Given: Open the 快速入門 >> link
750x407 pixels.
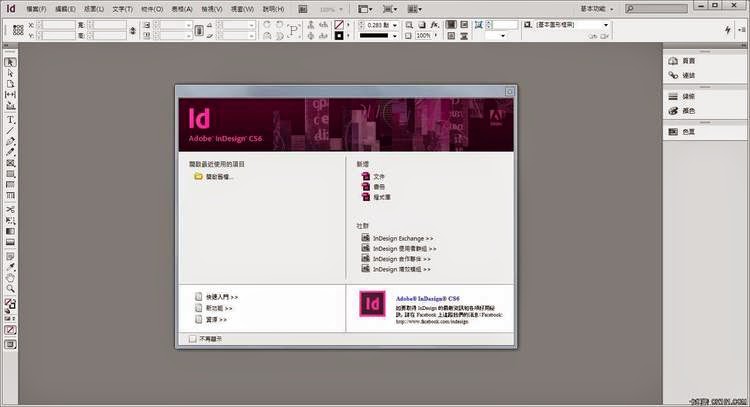Looking at the screenshot, I should point(217,297).
